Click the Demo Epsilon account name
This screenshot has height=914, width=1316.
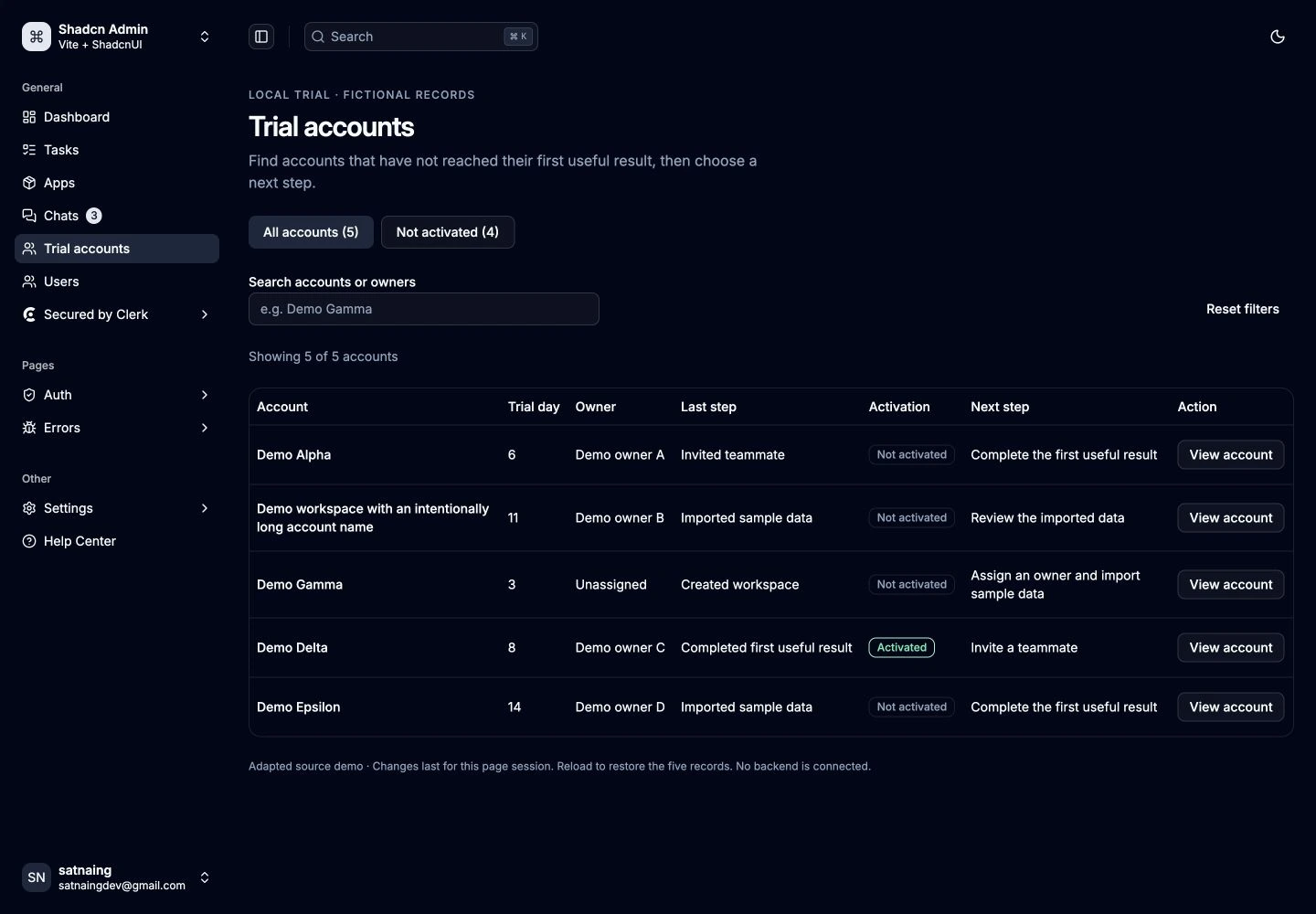click(x=299, y=707)
